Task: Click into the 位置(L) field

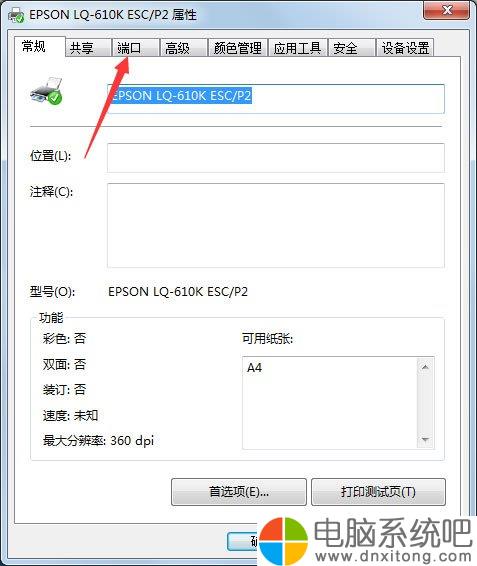Action: [276, 158]
